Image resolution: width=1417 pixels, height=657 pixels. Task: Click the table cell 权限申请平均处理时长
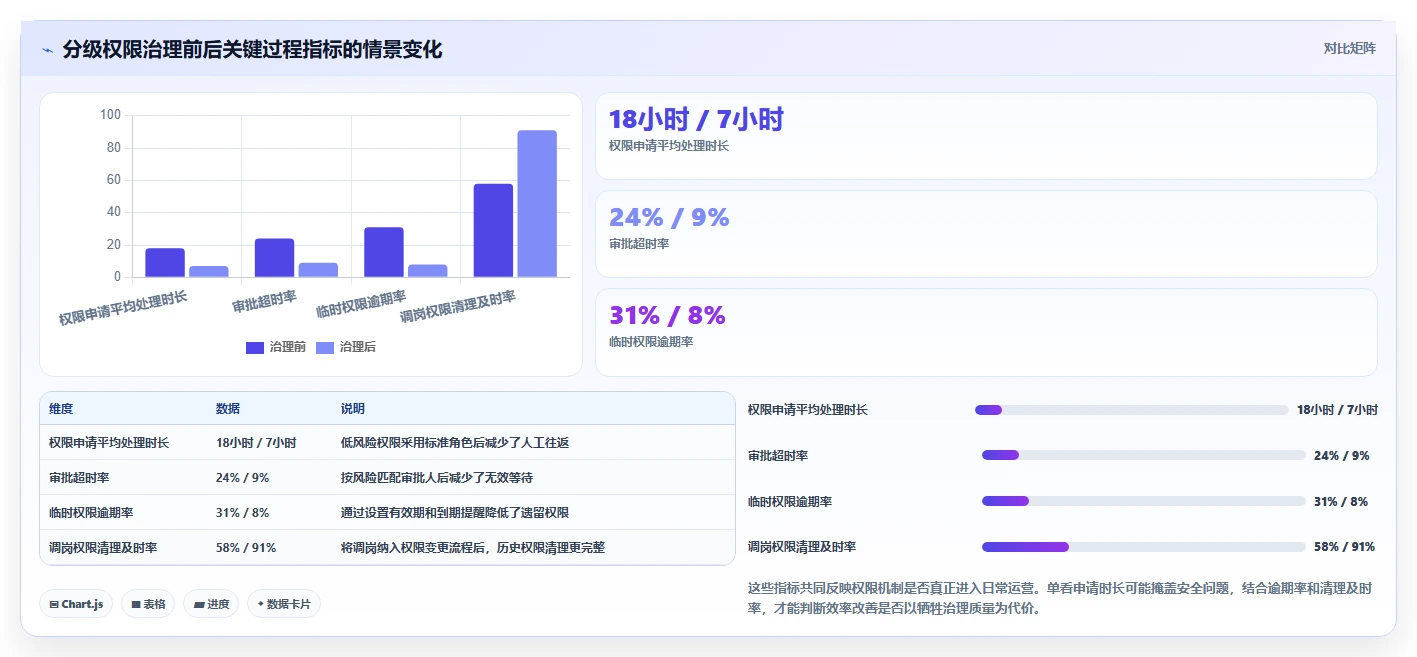[x=109, y=442]
